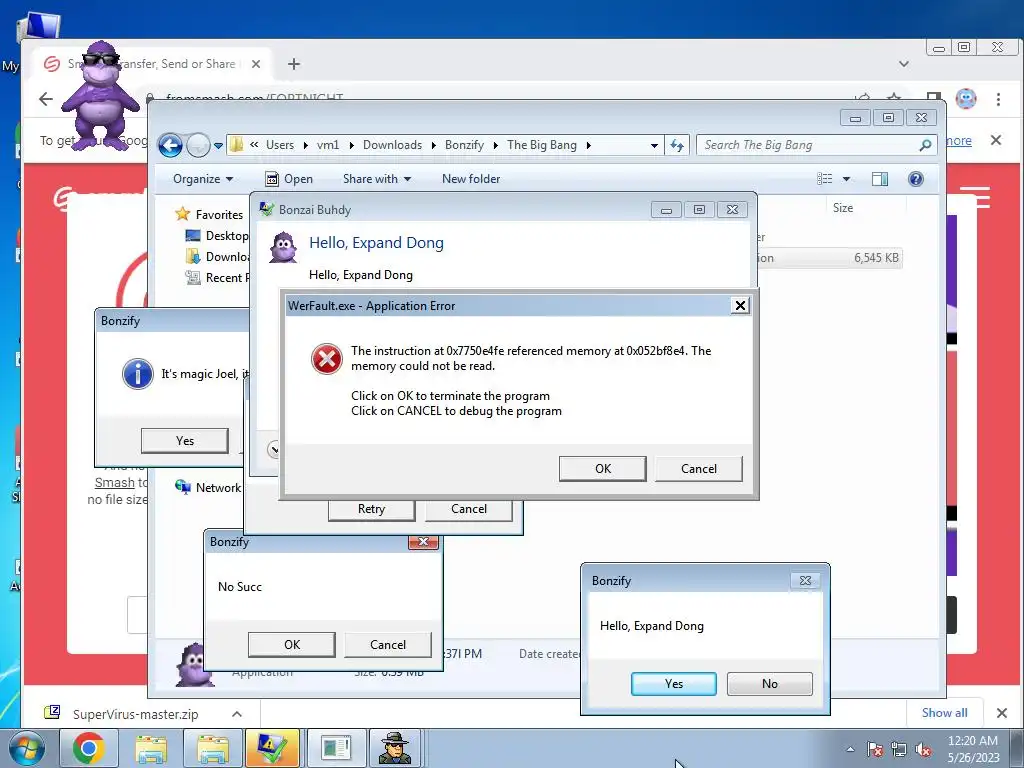Image resolution: width=1024 pixels, height=768 pixels.
Task: Click the network tray icon
Action: click(x=899, y=749)
